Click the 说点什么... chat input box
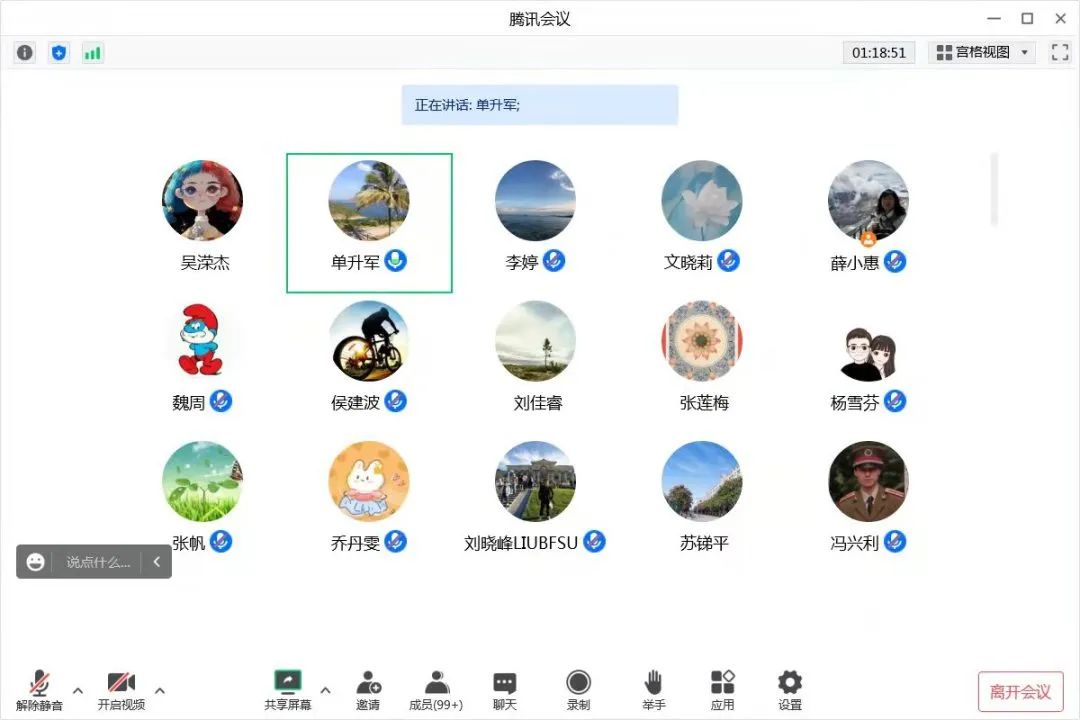Viewport: 1080px width, 720px height. pyautogui.click(x=98, y=562)
